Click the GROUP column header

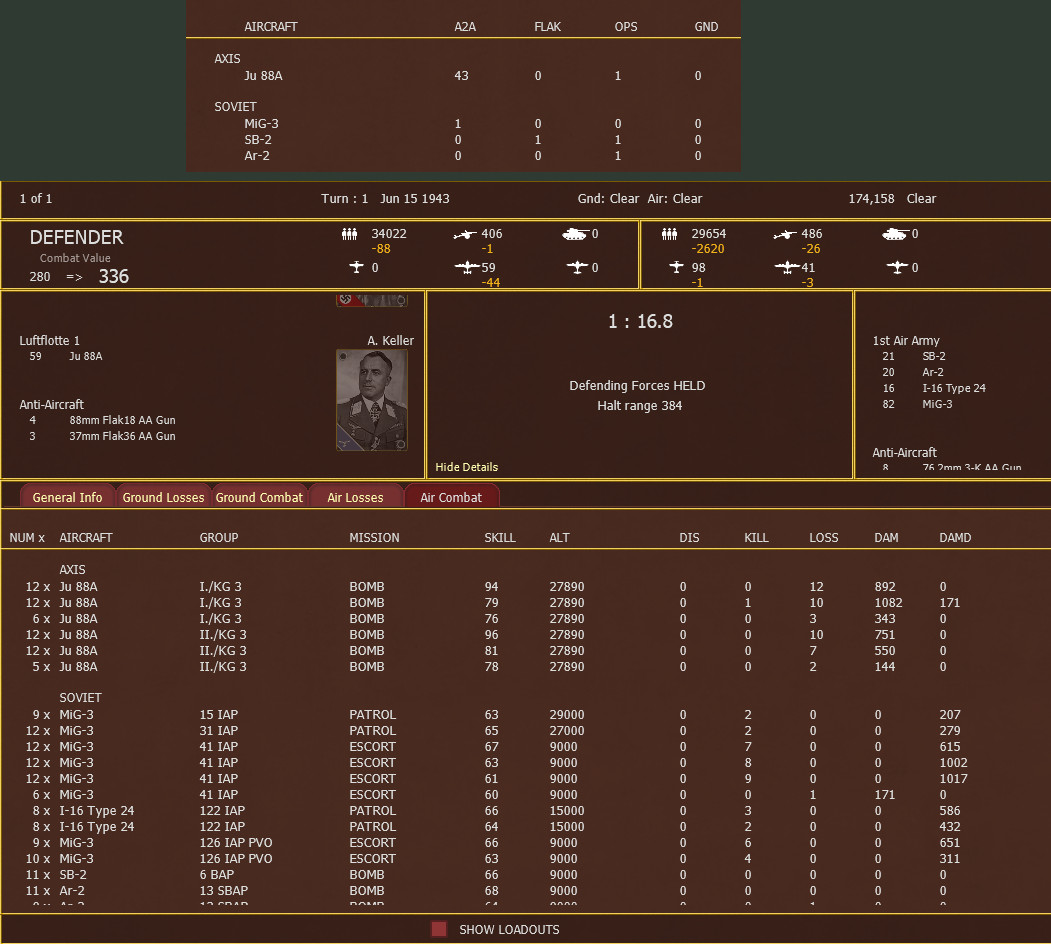219,538
